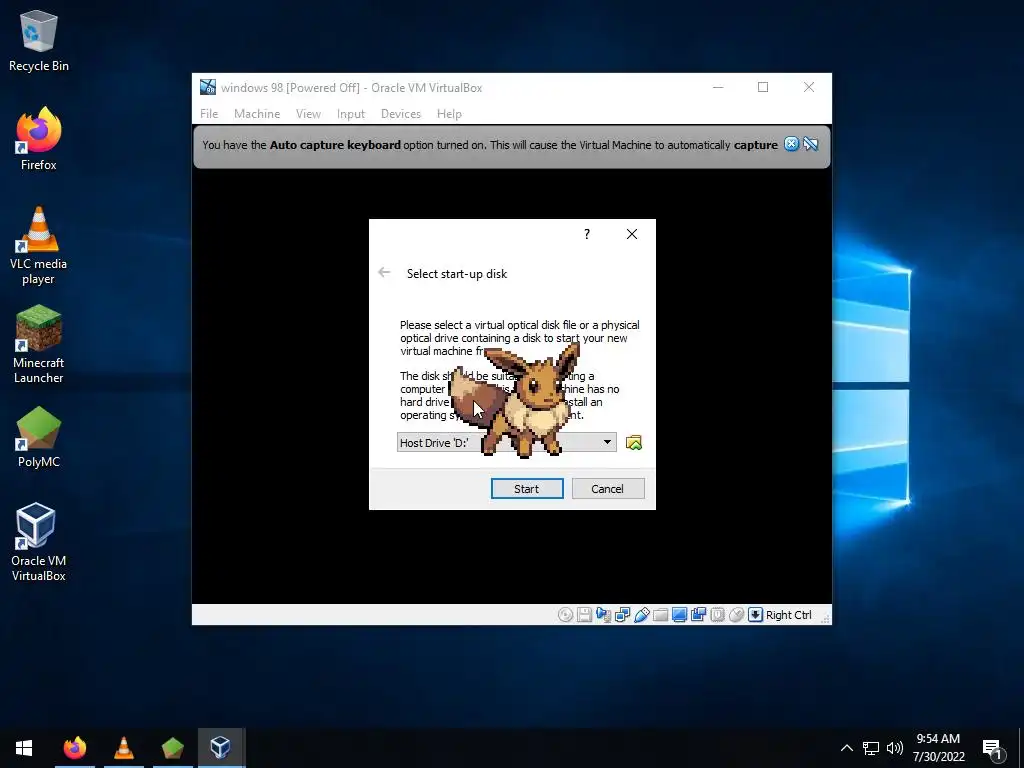
Task: Click VirtualBox in the taskbar
Action: point(221,748)
